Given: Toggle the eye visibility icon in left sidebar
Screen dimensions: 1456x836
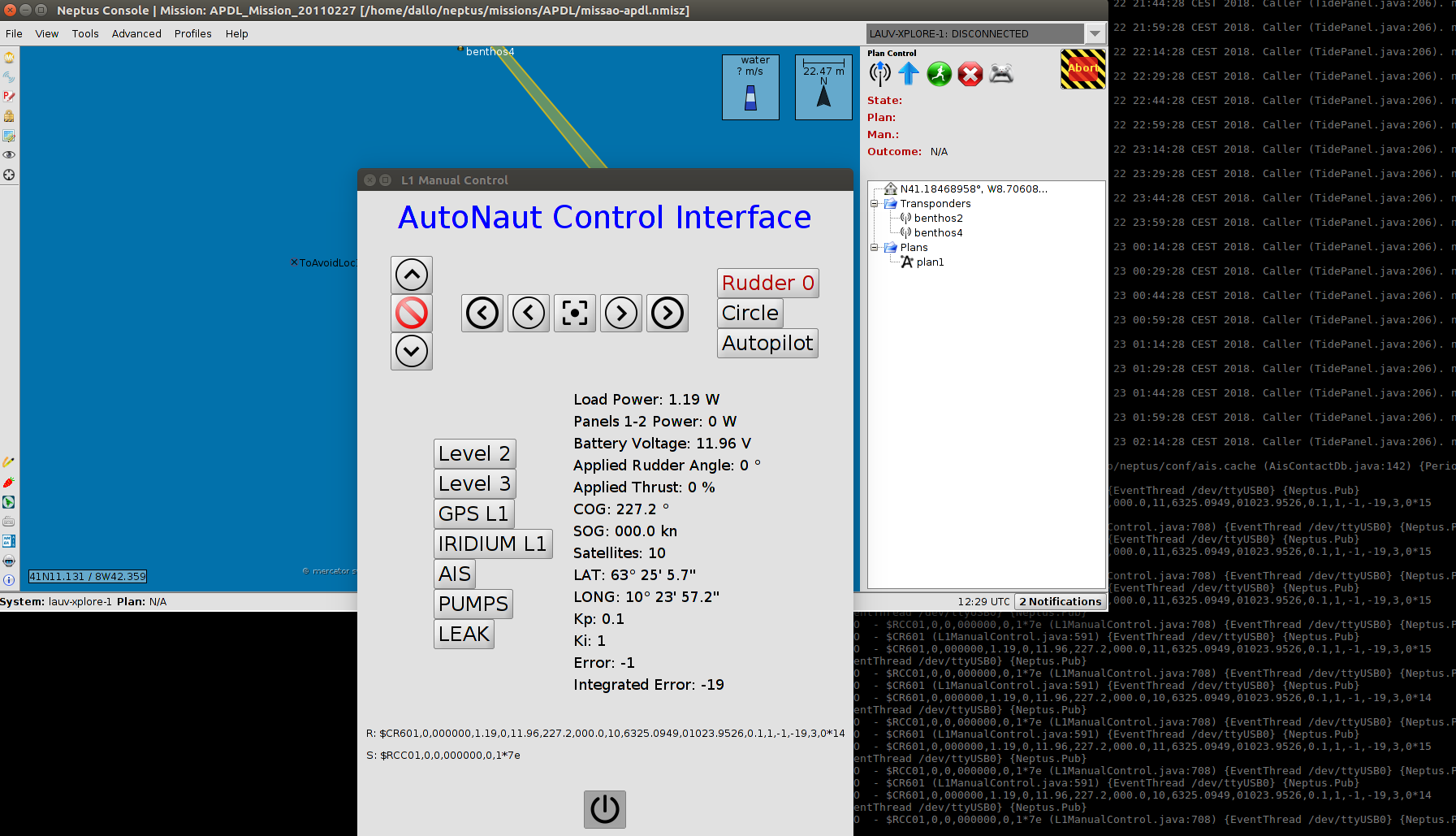Looking at the screenshot, I should pyautogui.click(x=9, y=155).
